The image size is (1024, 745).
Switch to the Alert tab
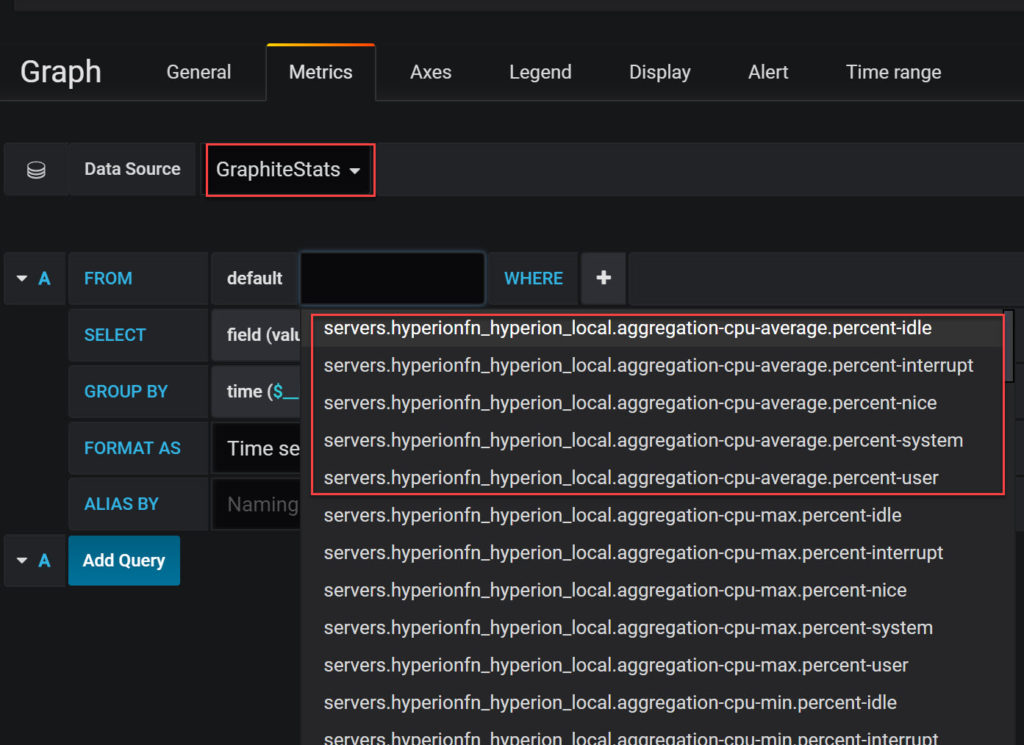(x=768, y=72)
